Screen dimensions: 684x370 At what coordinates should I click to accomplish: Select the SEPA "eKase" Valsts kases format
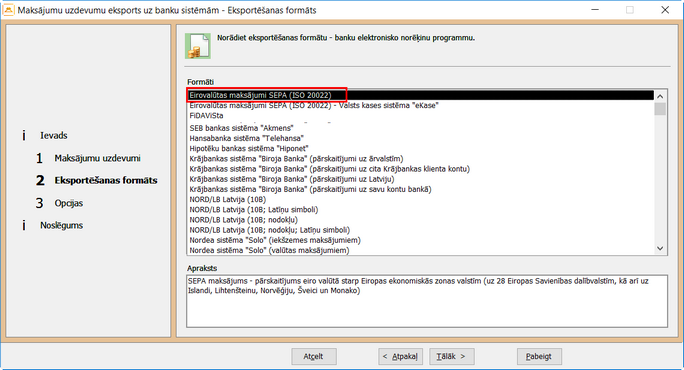(x=421, y=106)
